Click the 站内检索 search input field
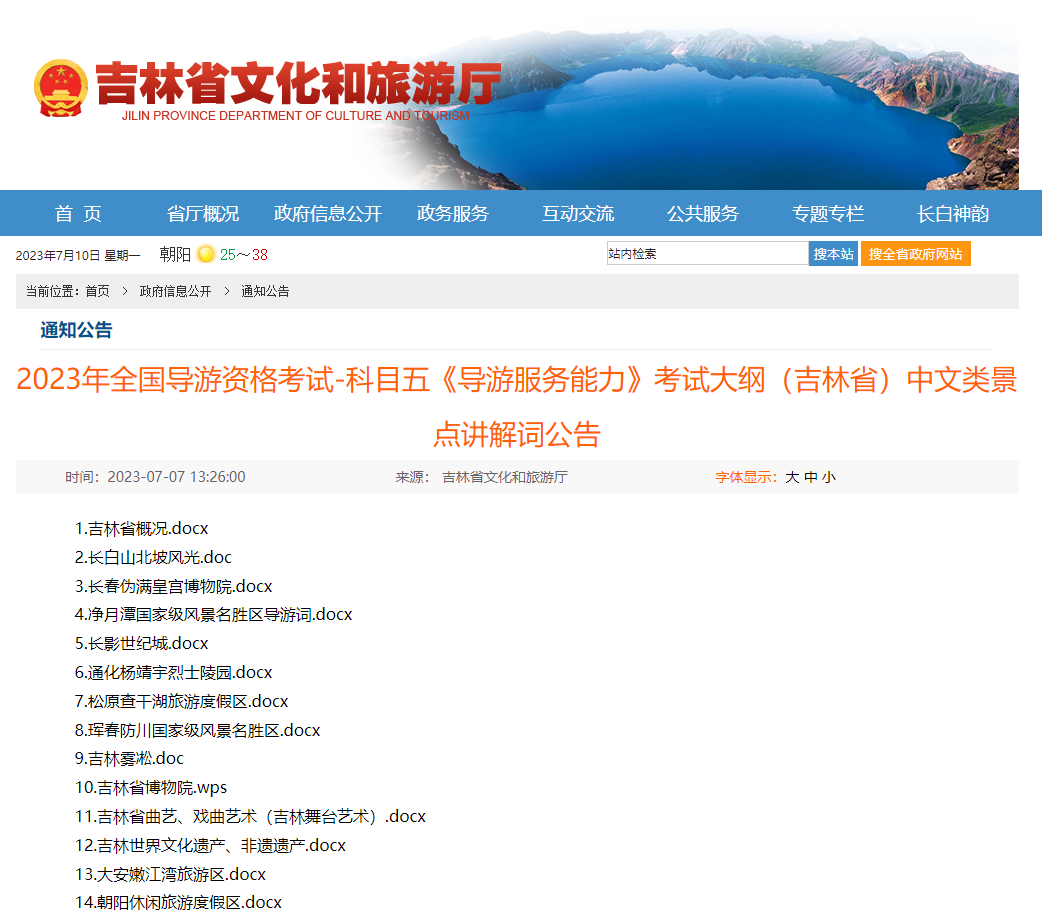This screenshot has width=1042, height=924. click(x=707, y=254)
